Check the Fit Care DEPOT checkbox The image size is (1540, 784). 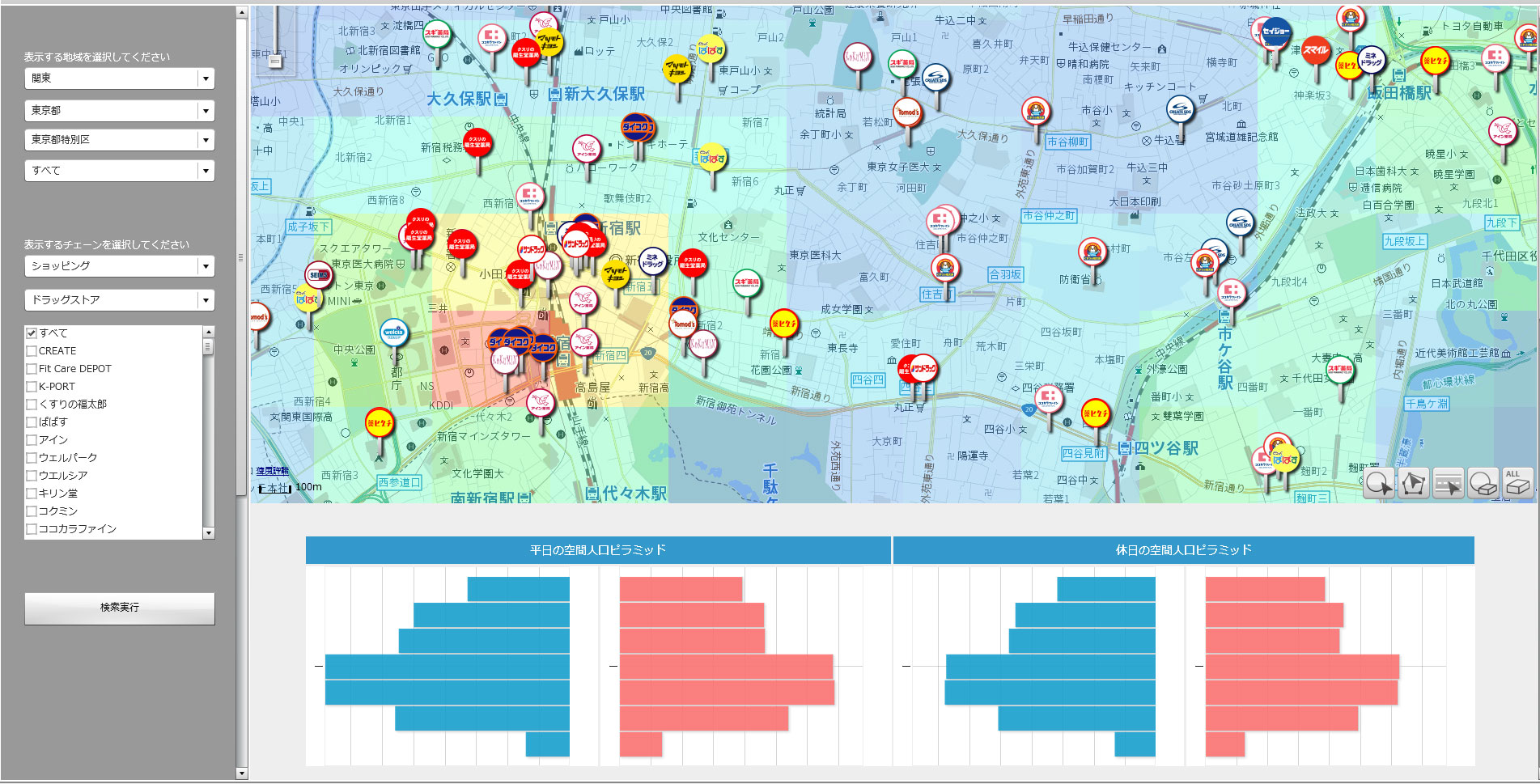(32, 368)
